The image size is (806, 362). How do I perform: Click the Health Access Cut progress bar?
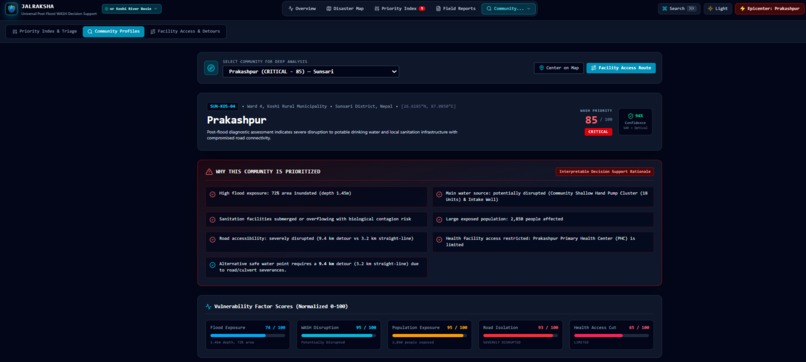coord(611,335)
